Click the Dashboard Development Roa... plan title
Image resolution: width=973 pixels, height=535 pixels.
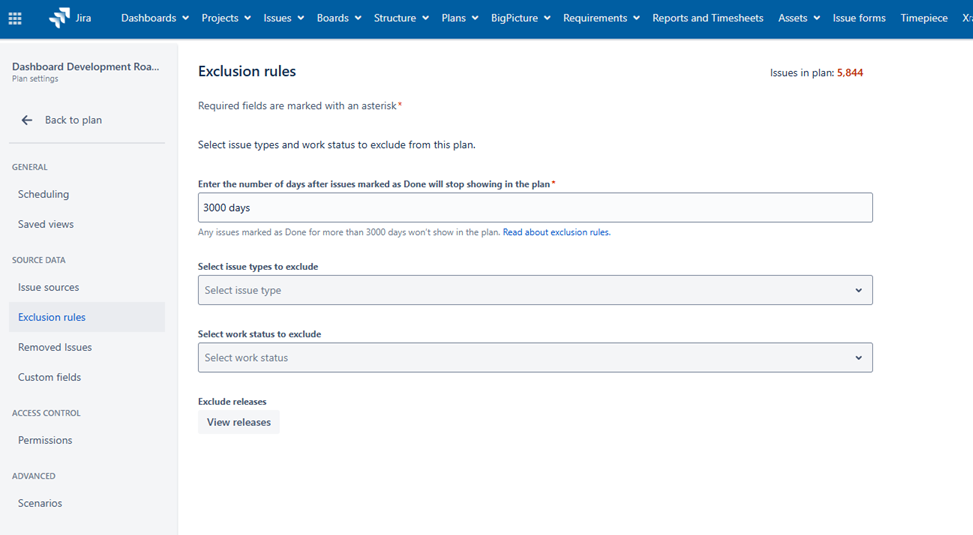point(86,66)
